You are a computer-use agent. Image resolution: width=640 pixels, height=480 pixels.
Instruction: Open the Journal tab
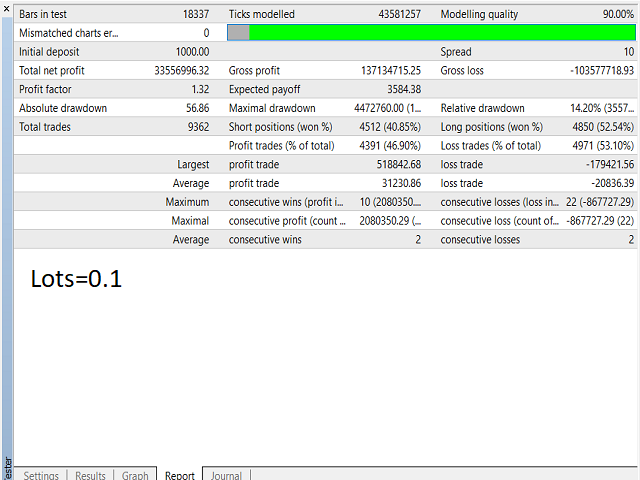(x=226, y=475)
